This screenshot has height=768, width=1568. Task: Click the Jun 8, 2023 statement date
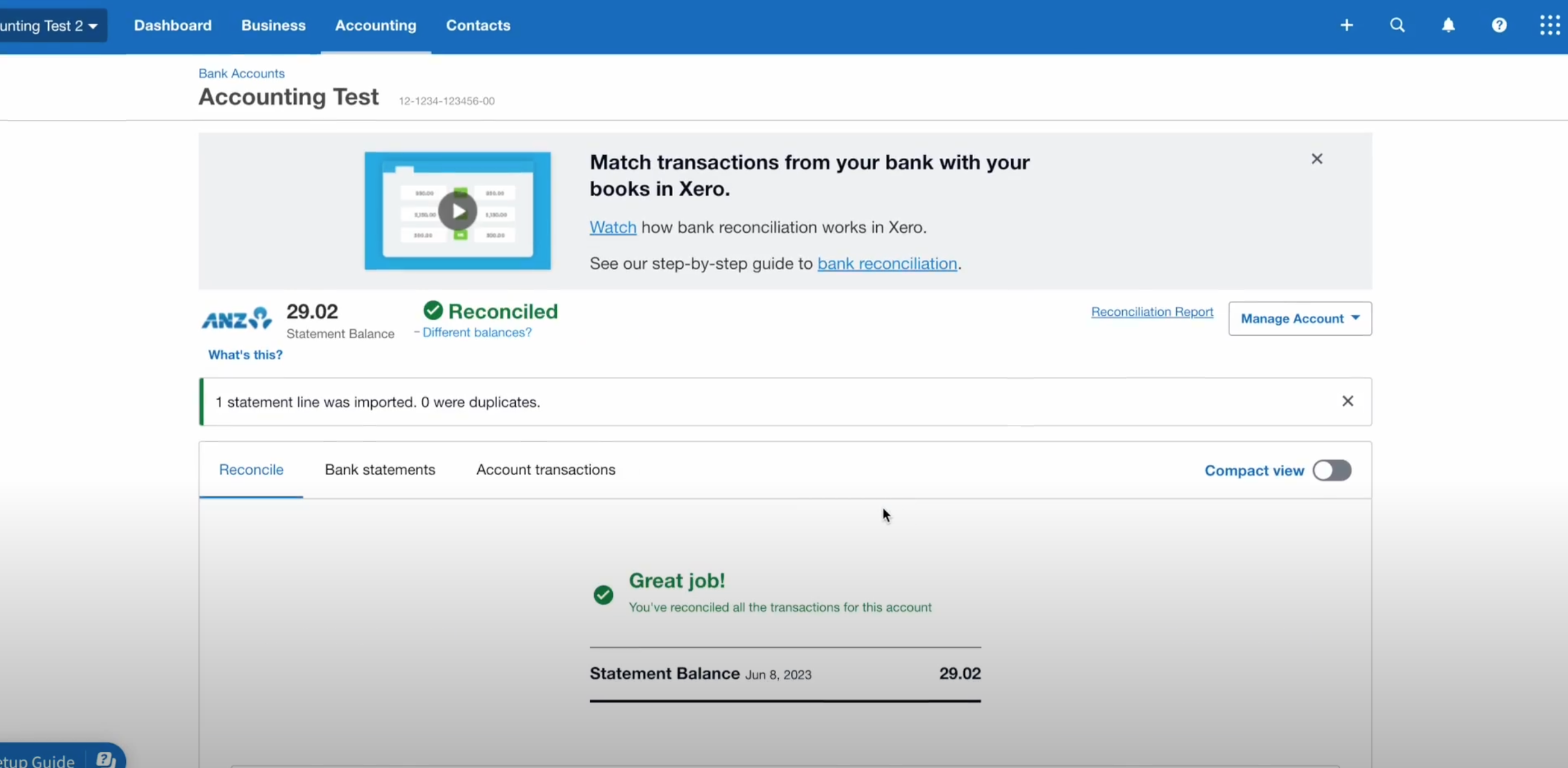[778, 675]
